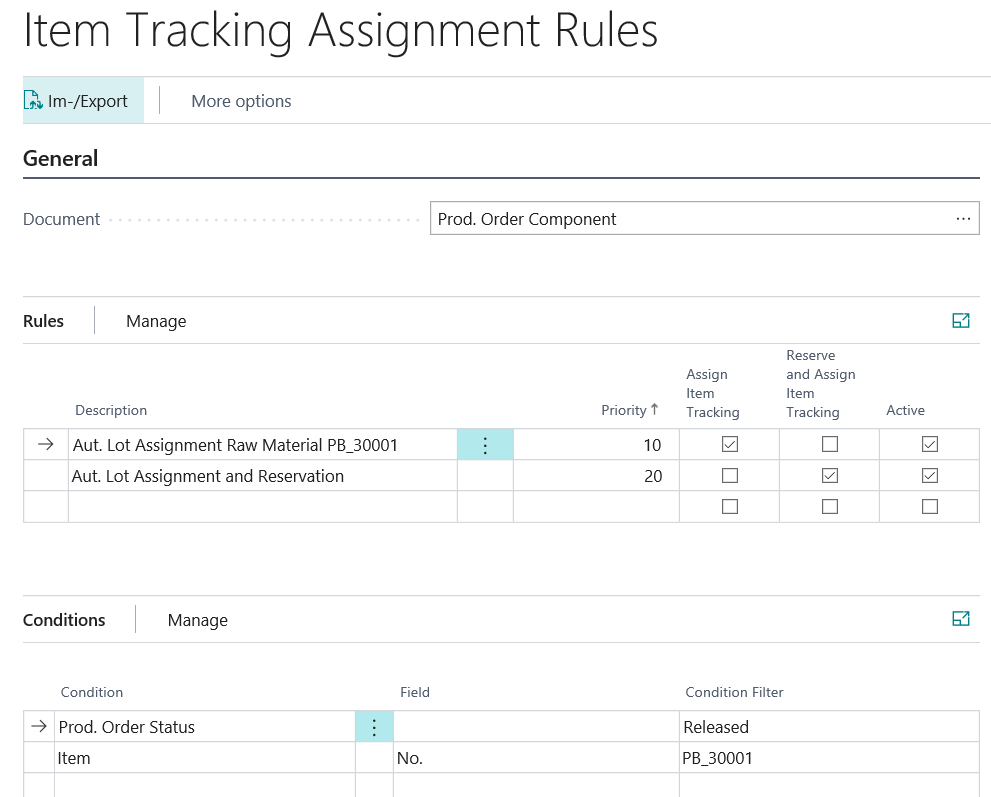Expand Conditions part to full view icon
Image resolution: width=991 pixels, height=797 pixels.
click(x=961, y=619)
